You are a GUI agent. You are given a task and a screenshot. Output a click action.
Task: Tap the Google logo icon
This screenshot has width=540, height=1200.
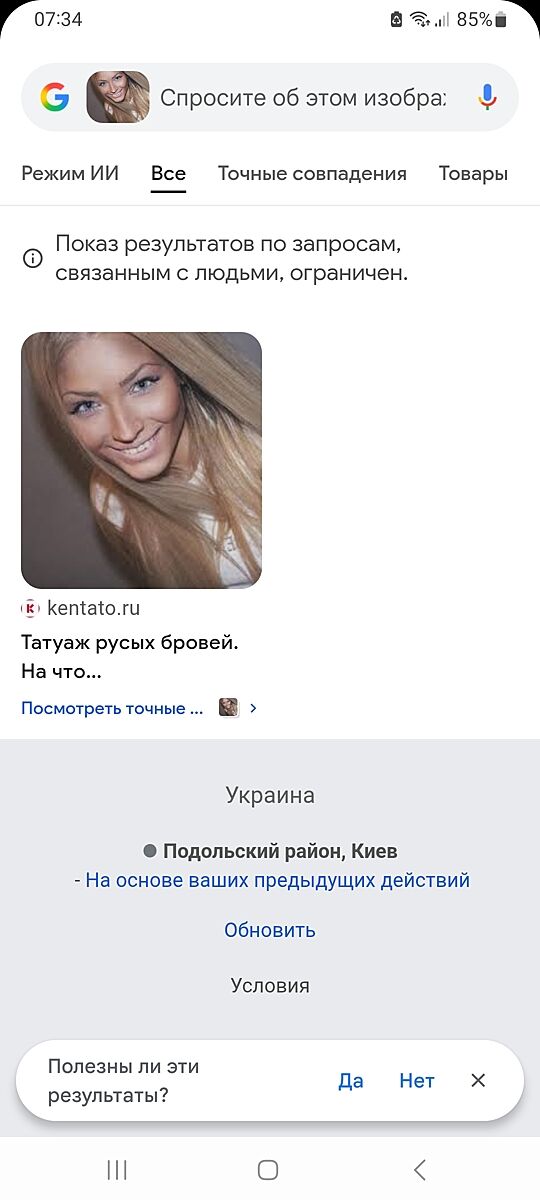(54, 97)
